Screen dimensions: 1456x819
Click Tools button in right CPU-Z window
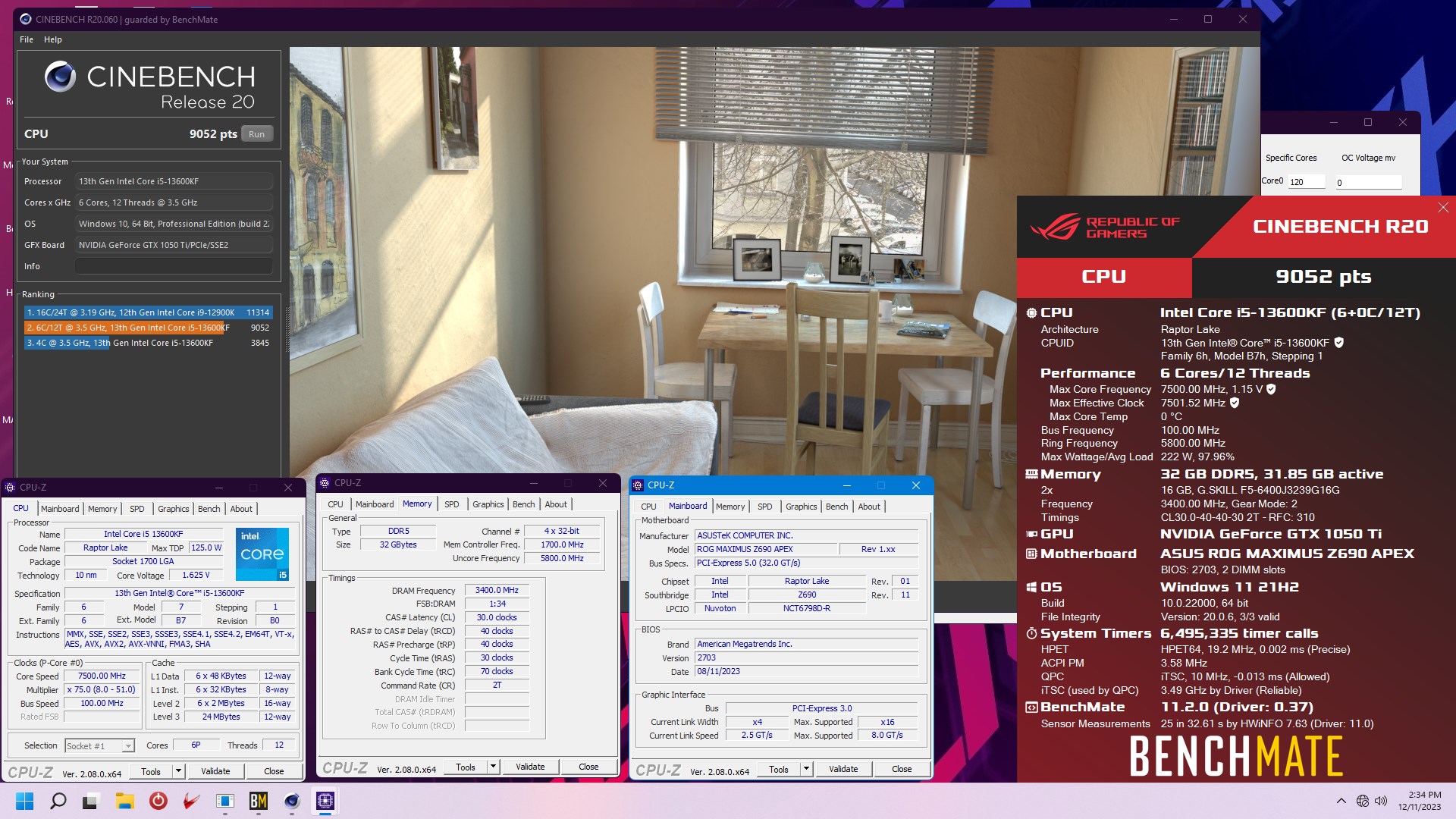pos(779,769)
